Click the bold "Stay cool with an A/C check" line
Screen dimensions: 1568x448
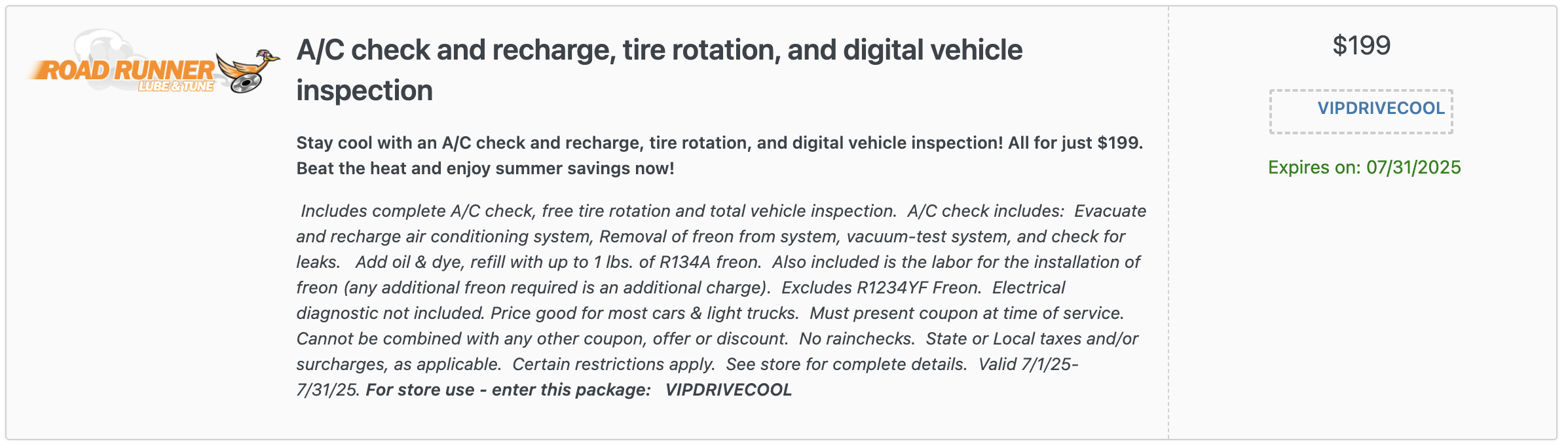[719, 143]
